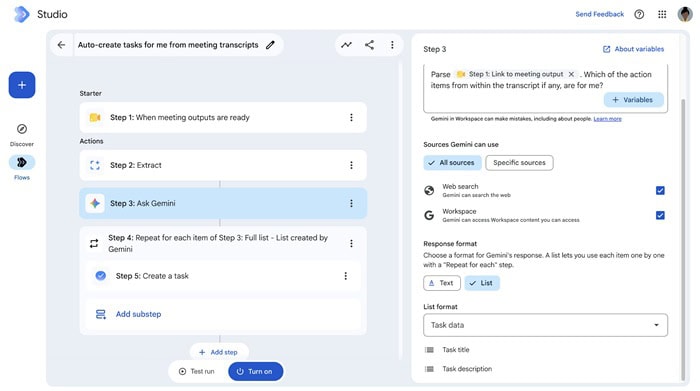Click the Step 5 task checkmark icon
The height and width of the screenshot is (391, 700).
(100, 276)
